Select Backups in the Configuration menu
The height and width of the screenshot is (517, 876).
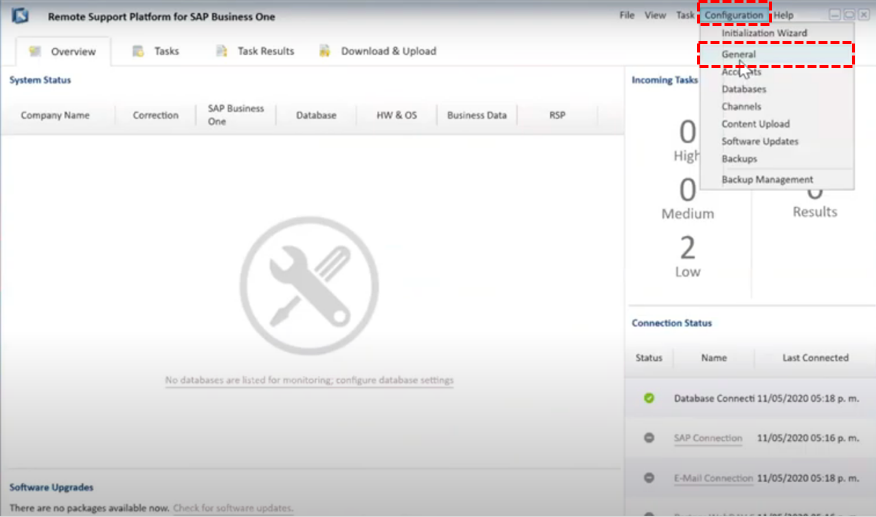tap(739, 159)
